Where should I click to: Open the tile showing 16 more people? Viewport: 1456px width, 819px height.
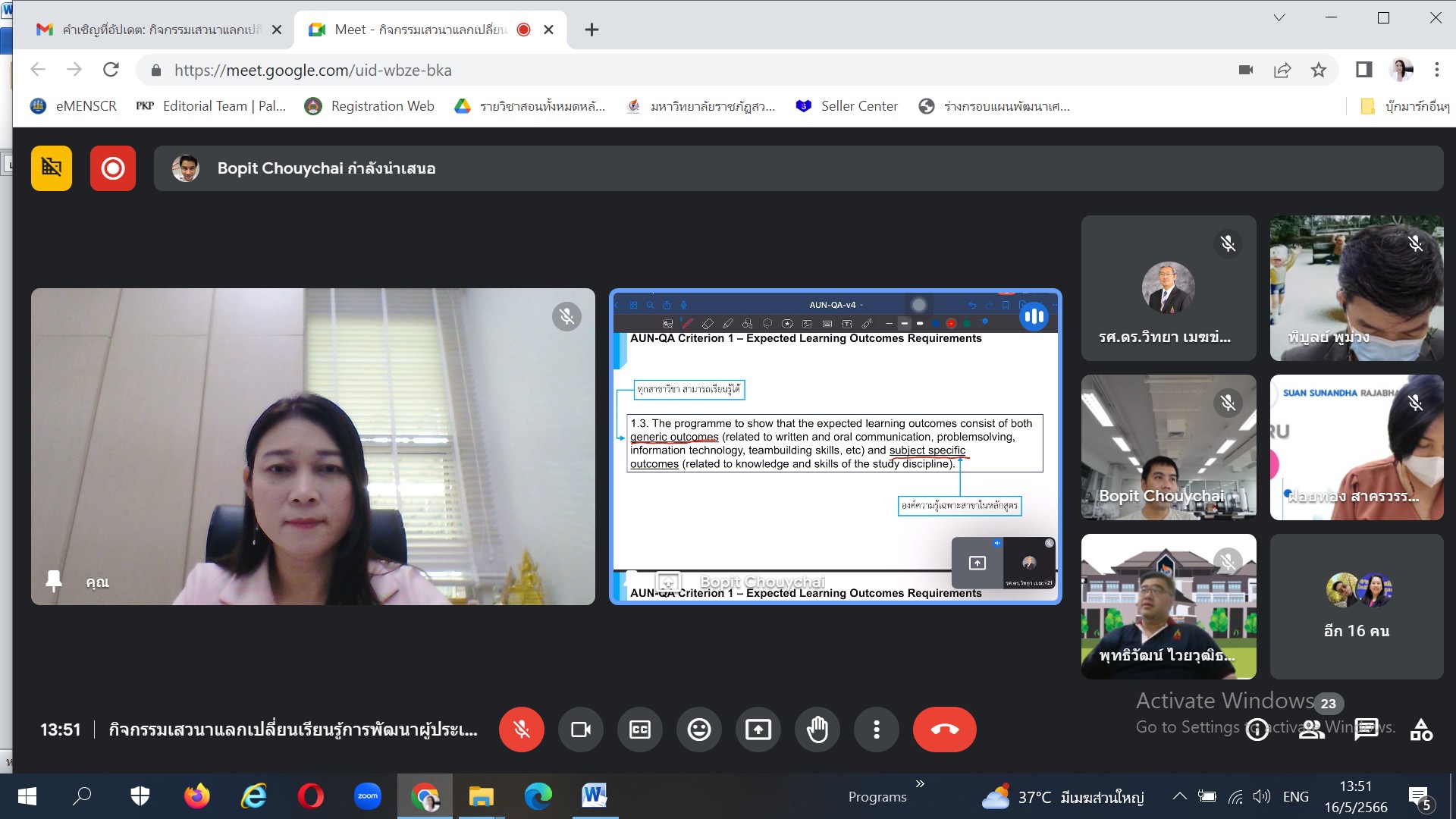(1356, 606)
